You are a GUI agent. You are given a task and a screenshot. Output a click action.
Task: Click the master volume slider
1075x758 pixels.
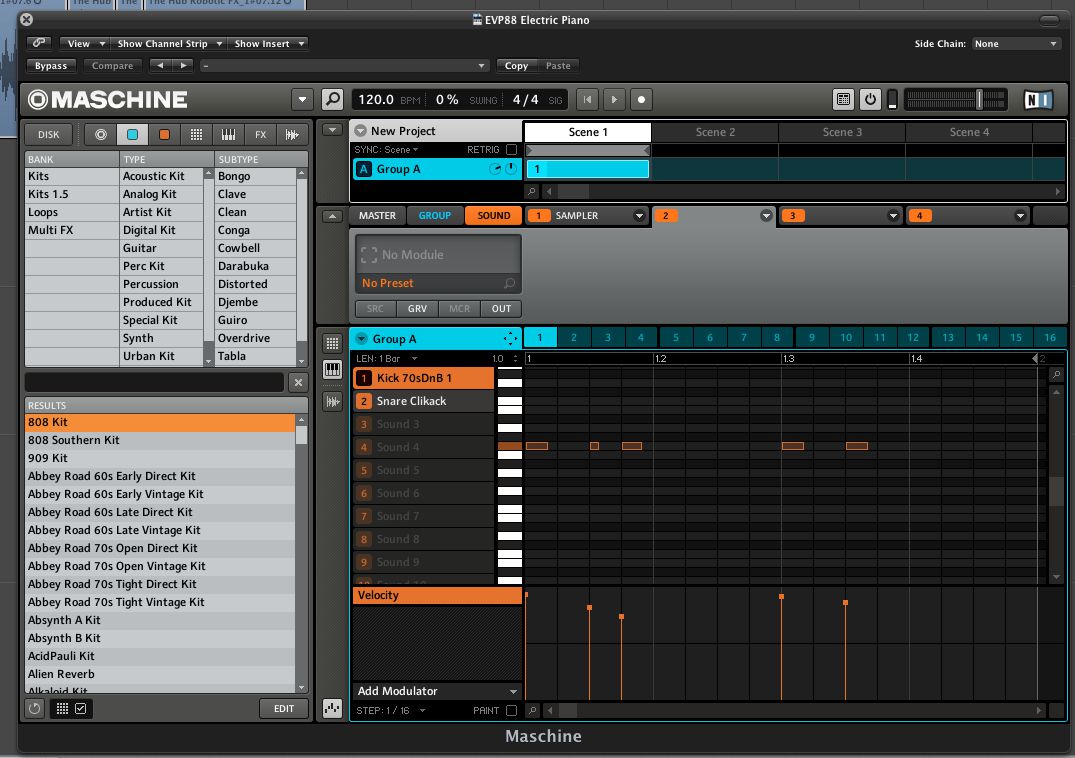(x=956, y=99)
